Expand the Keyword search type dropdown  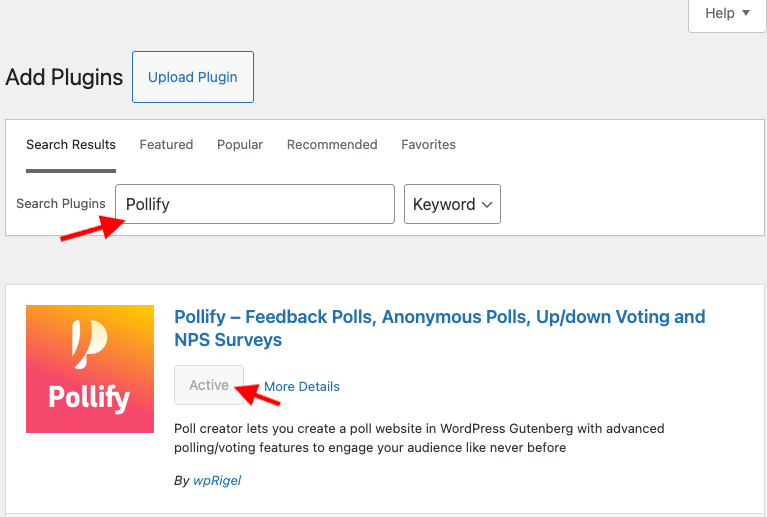click(452, 204)
